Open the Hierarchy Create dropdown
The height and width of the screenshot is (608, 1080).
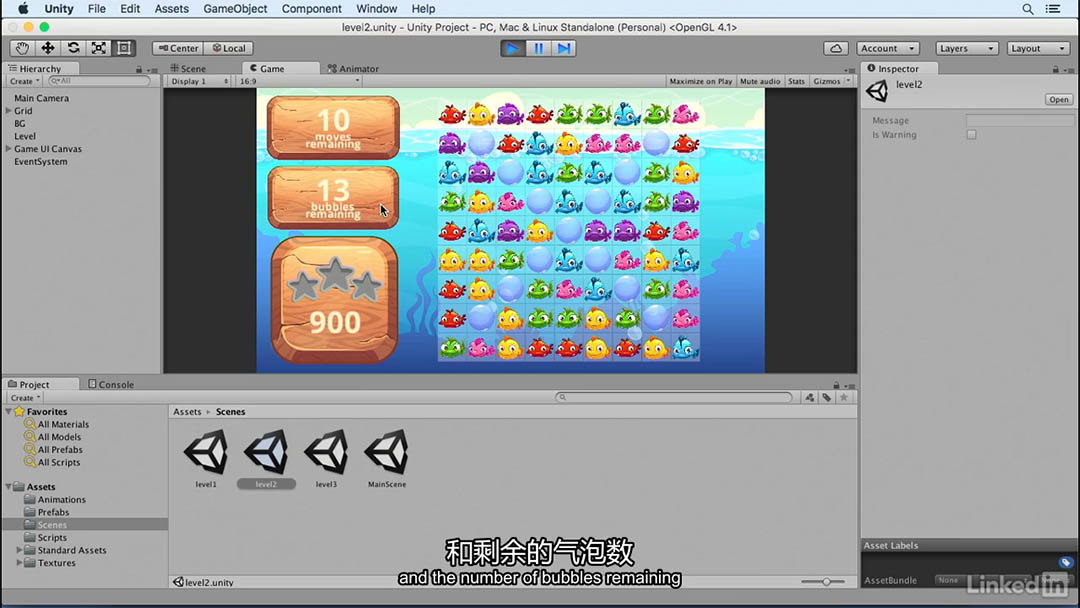[25, 81]
